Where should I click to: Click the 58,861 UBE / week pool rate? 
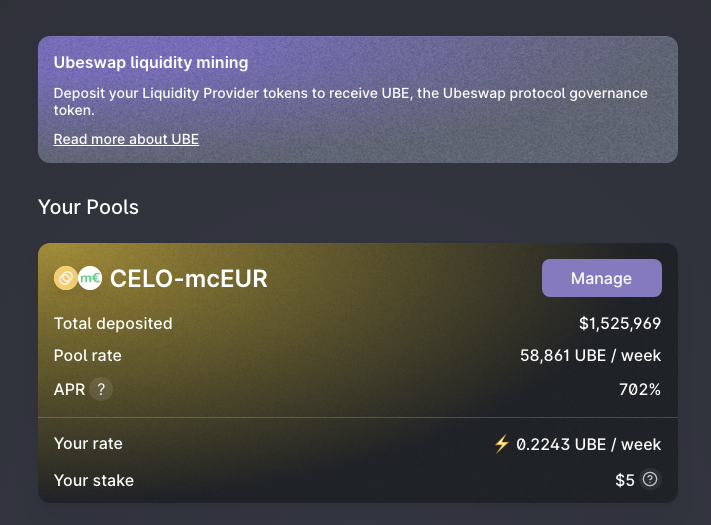(x=590, y=355)
